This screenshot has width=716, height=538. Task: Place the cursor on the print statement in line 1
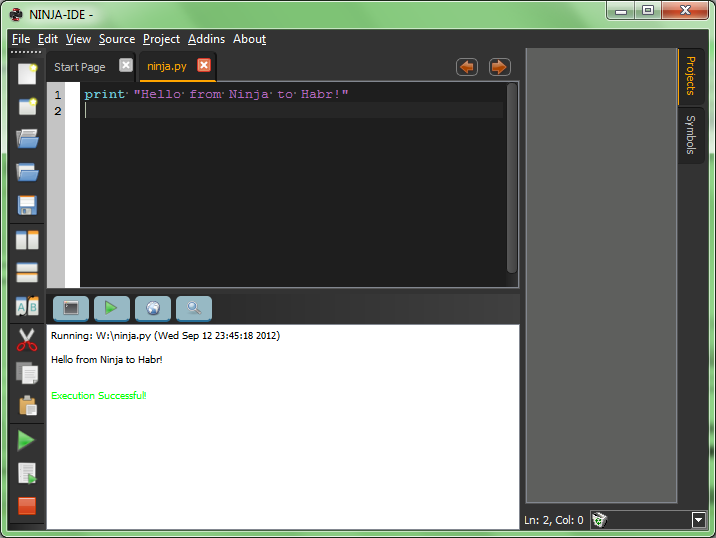pos(216,94)
